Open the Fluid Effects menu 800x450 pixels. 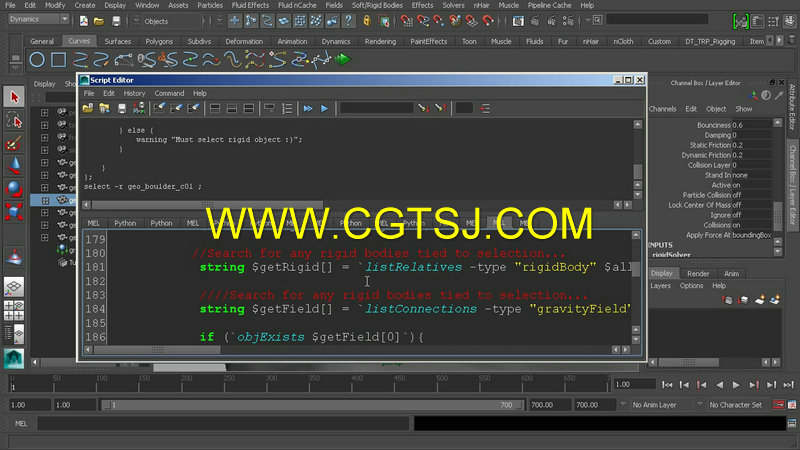coord(250,5)
